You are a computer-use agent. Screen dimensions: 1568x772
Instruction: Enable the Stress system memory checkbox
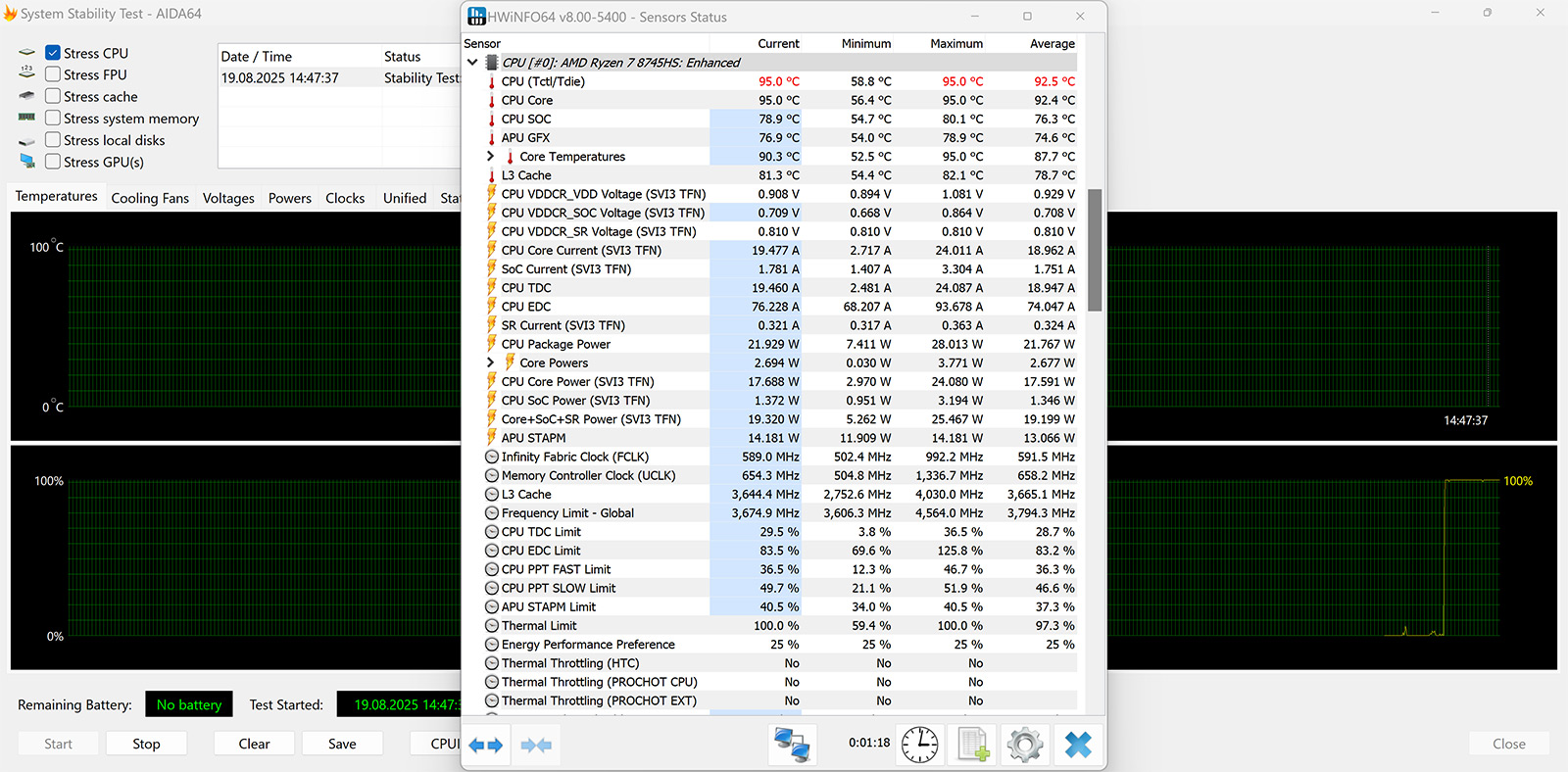pyautogui.click(x=53, y=118)
